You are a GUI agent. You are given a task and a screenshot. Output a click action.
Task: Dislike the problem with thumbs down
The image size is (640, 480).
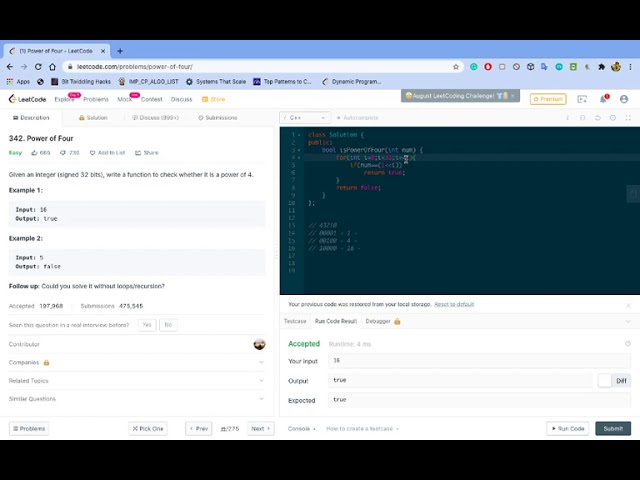69,153
